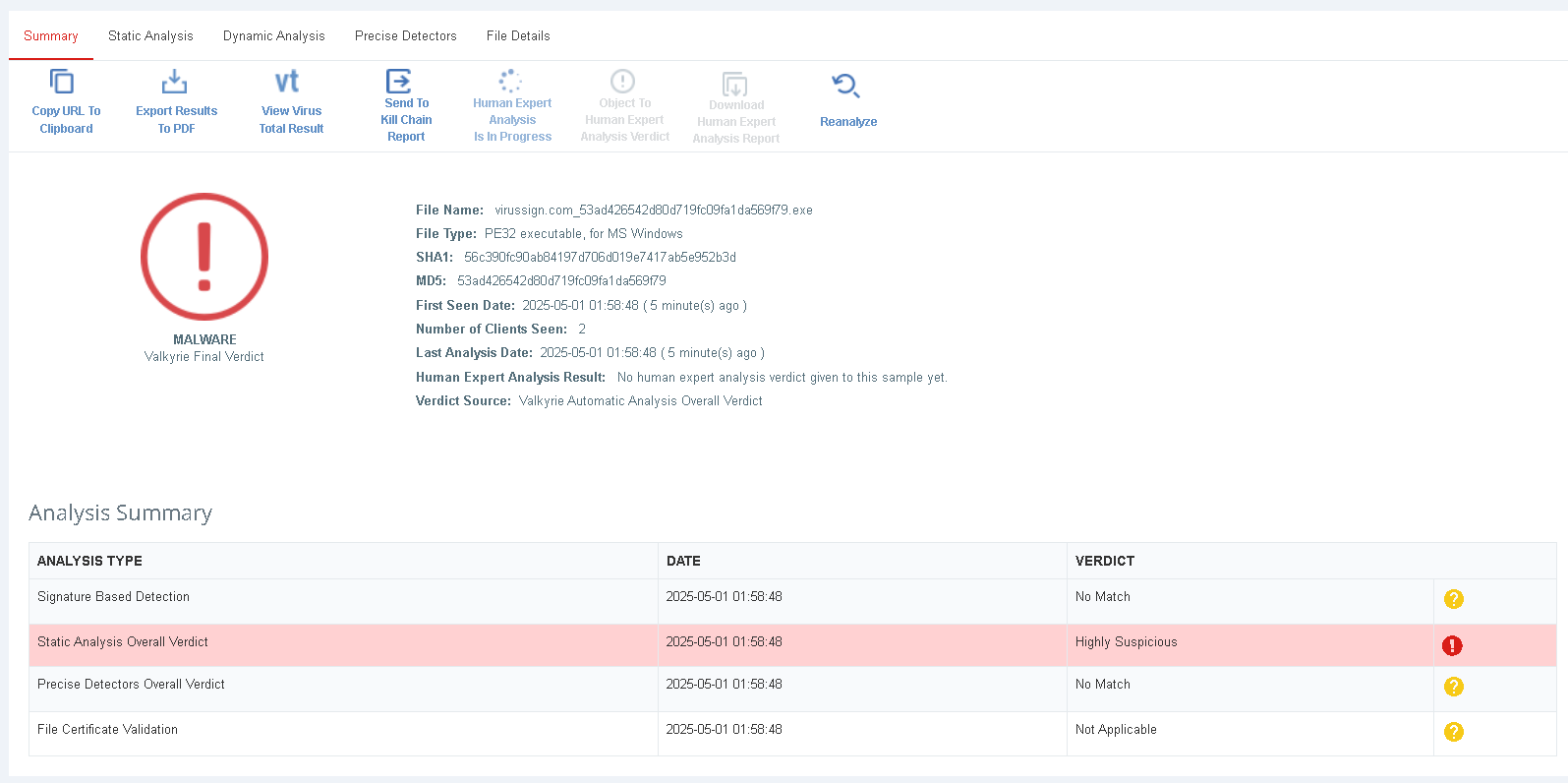Screen dimensions: 1568x783
Task: Click the file name virussign.com exe text
Action: click(654, 211)
